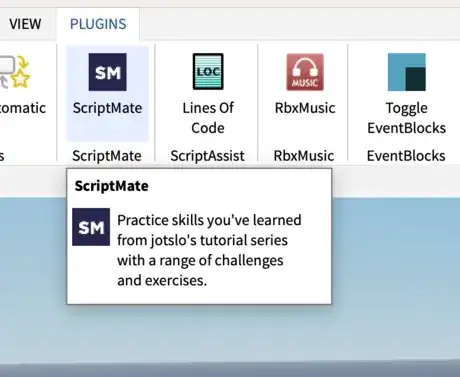460x377 pixels.
Task: Open the RbxMusic plugin
Action: (x=305, y=83)
